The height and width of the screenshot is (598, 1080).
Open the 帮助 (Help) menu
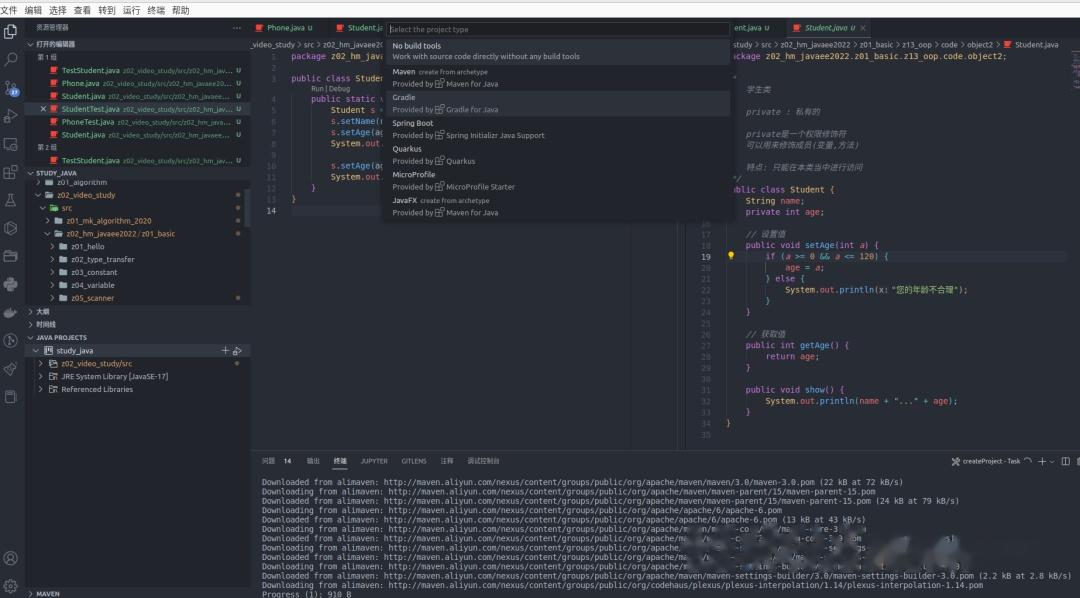180,10
